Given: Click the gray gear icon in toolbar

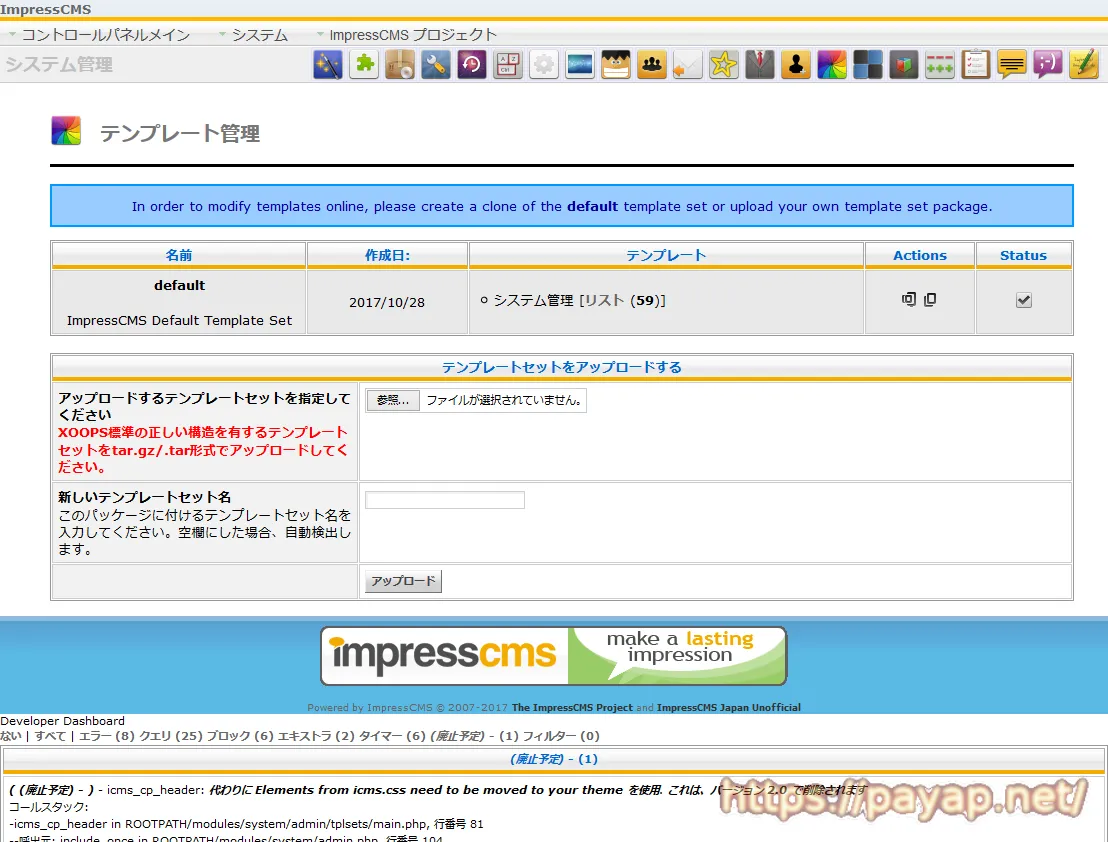Looking at the screenshot, I should (x=544, y=65).
